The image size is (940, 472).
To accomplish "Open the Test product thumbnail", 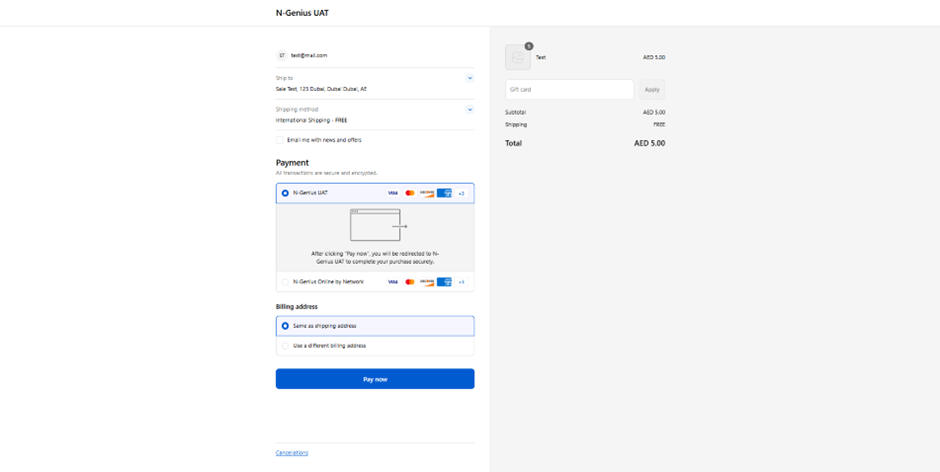I will (x=518, y=58).
